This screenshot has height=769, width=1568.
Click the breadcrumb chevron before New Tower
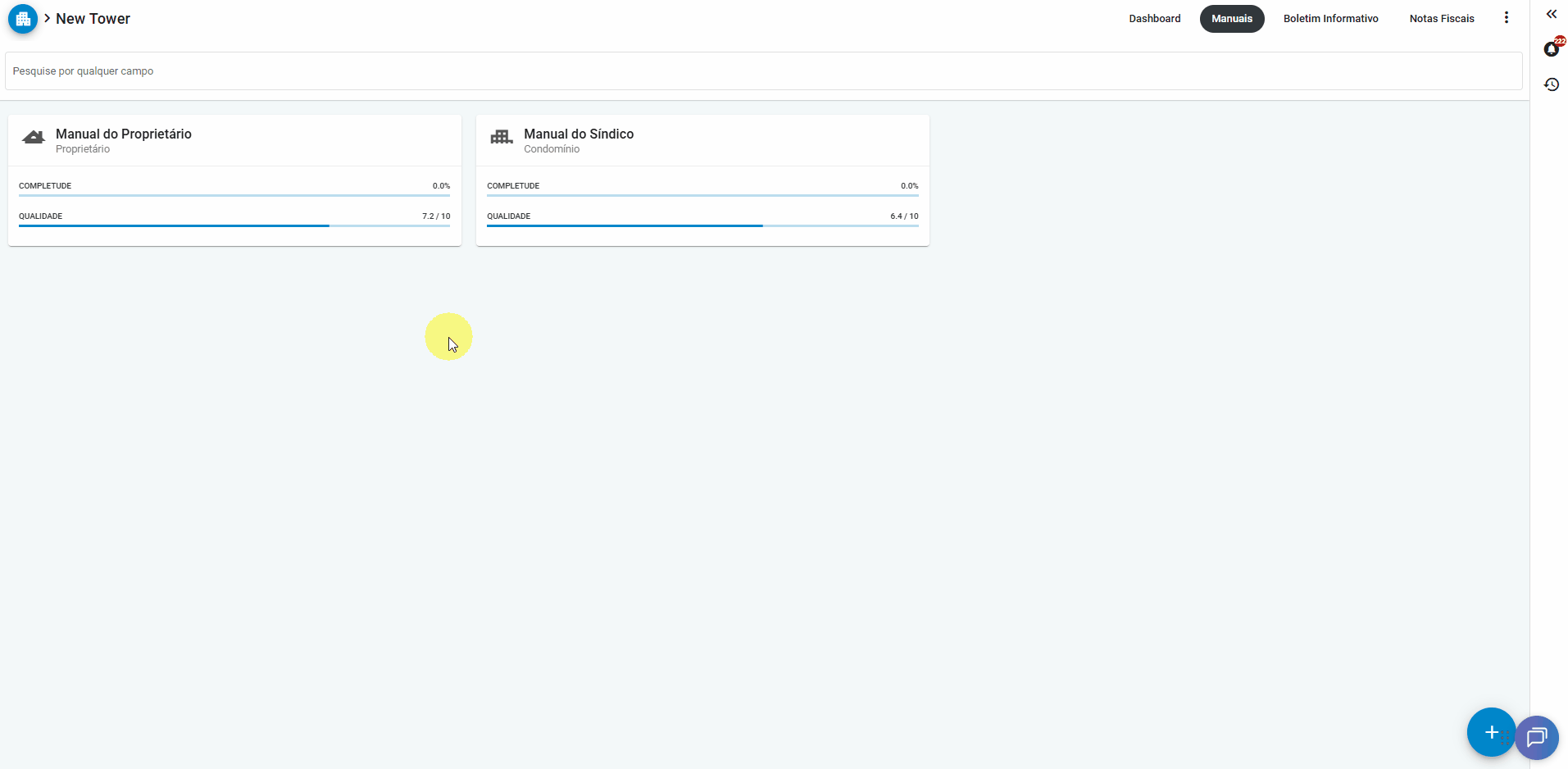(47, 18)
